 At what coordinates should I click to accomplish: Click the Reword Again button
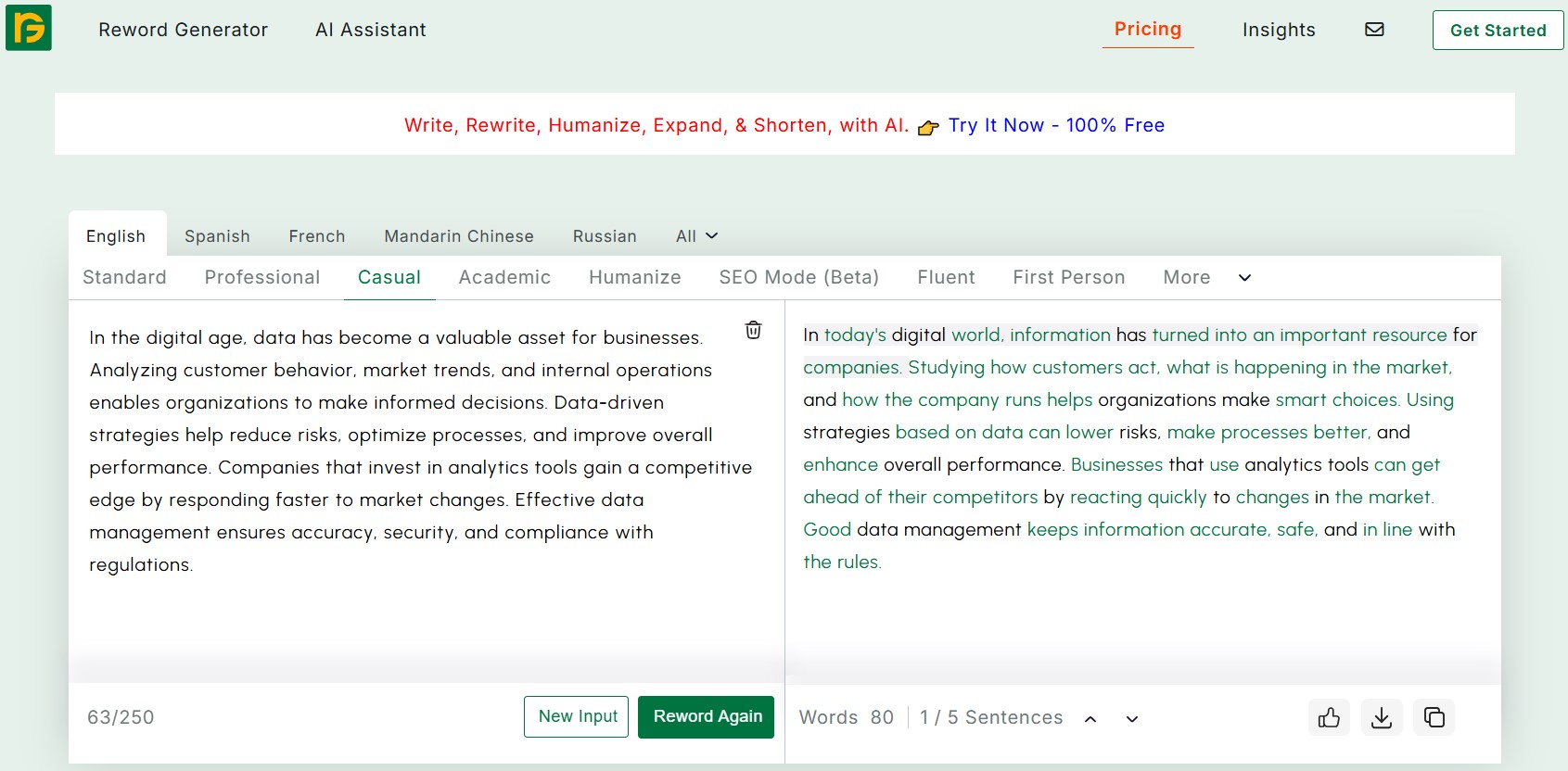click(x=706, y=716)
